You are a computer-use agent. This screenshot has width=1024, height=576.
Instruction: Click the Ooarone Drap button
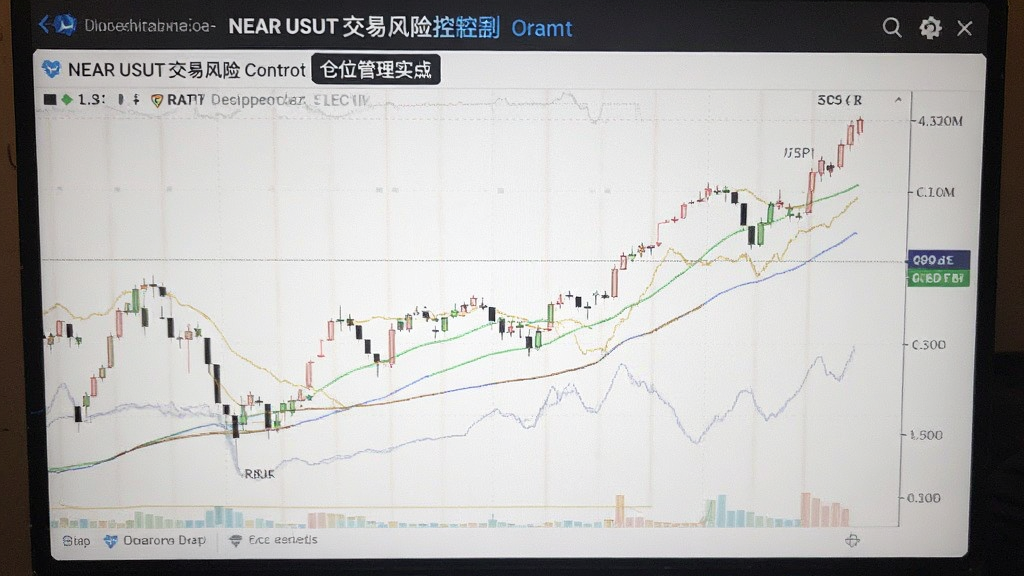tap(164, 541)
